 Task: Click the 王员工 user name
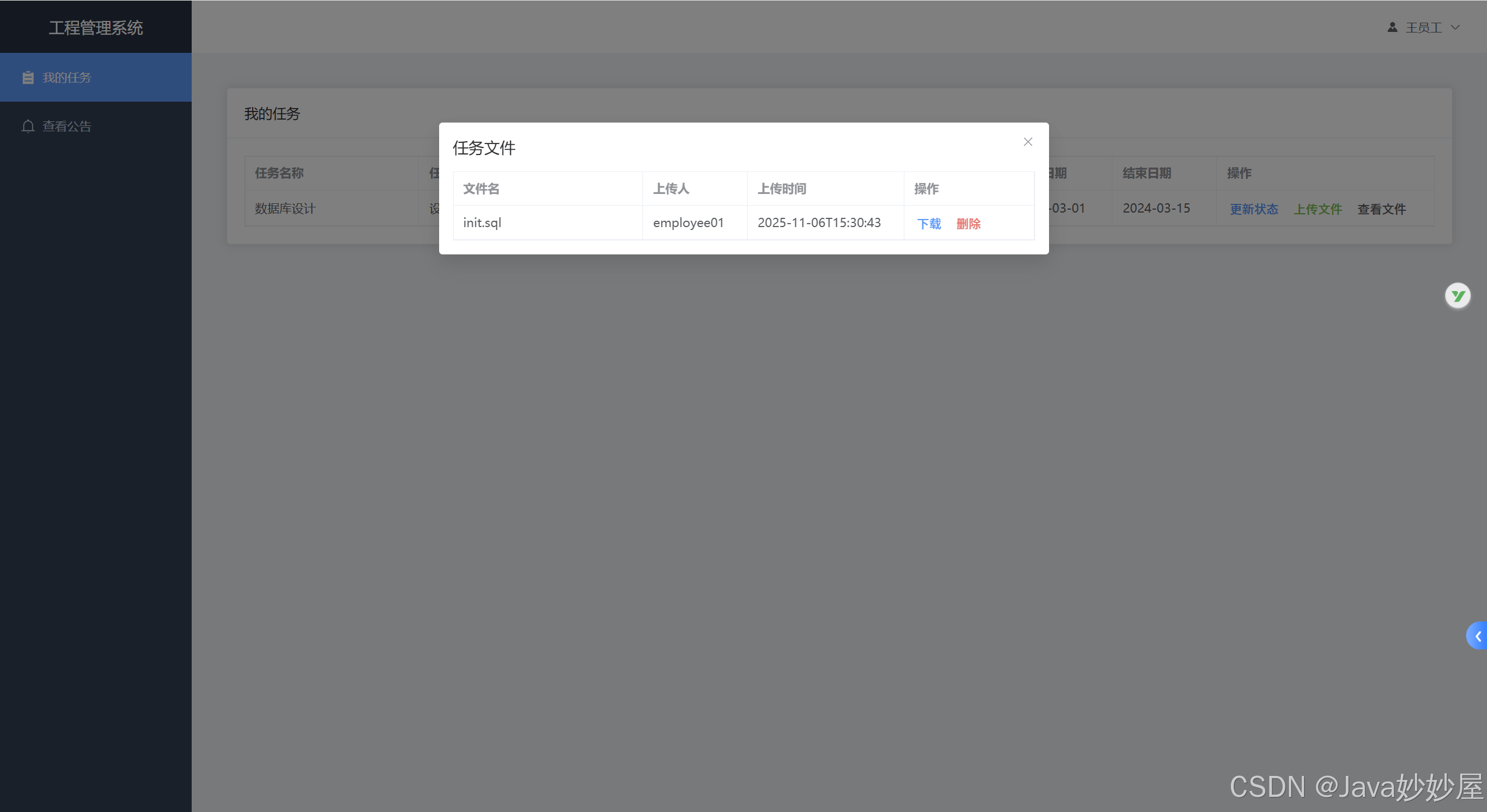(x=1424, y=27)
